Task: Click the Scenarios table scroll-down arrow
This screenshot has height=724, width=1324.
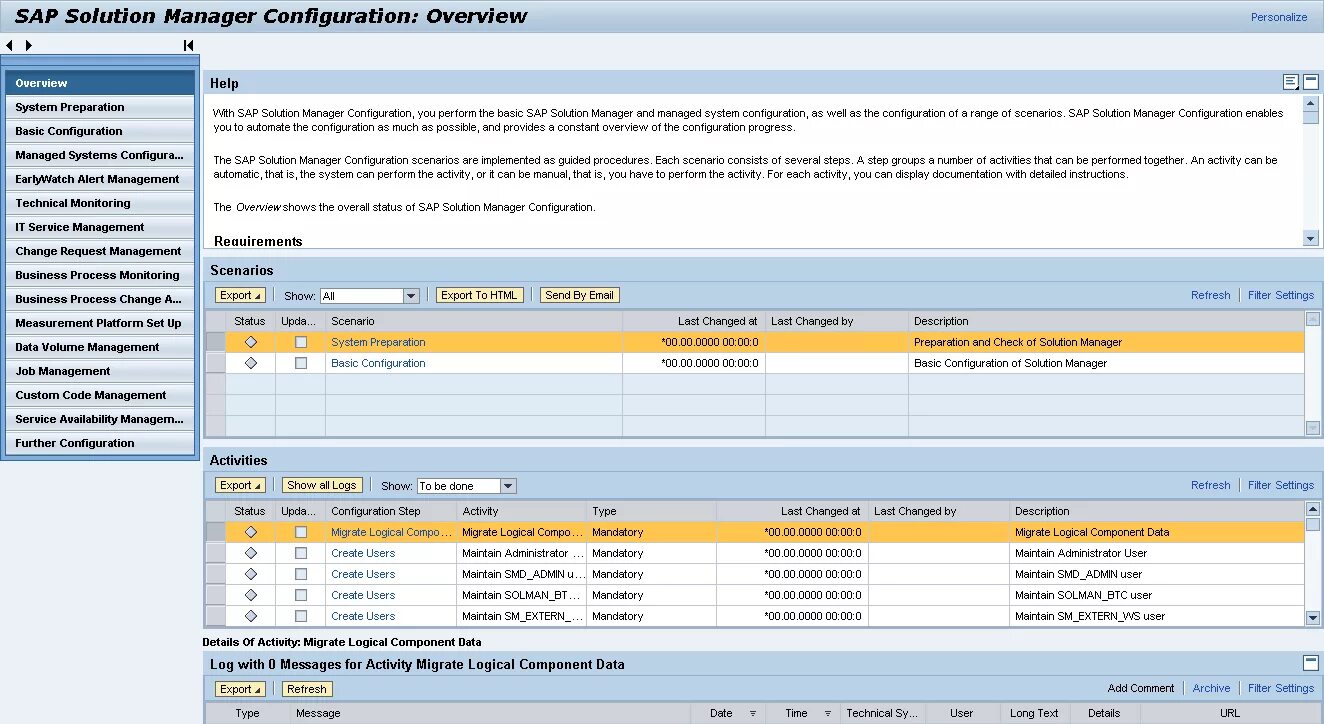Action: (1313, 428)
